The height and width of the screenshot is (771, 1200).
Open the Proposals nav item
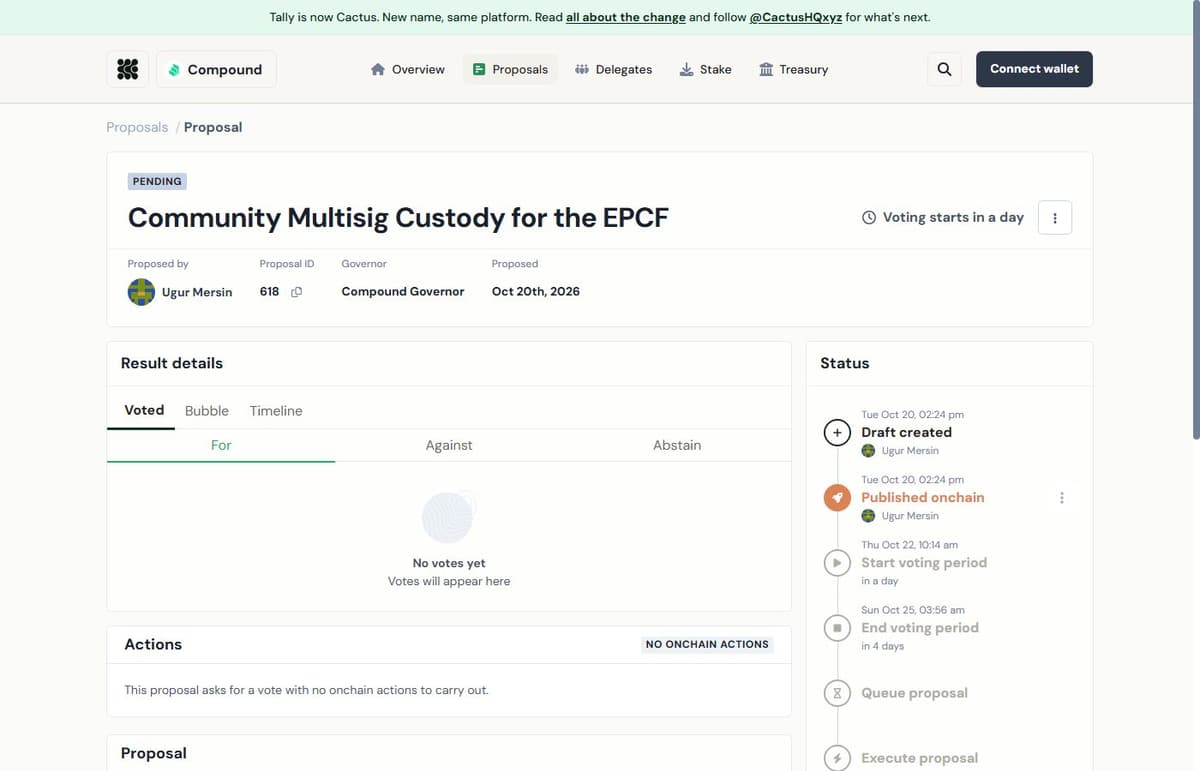tap(510, 69)
